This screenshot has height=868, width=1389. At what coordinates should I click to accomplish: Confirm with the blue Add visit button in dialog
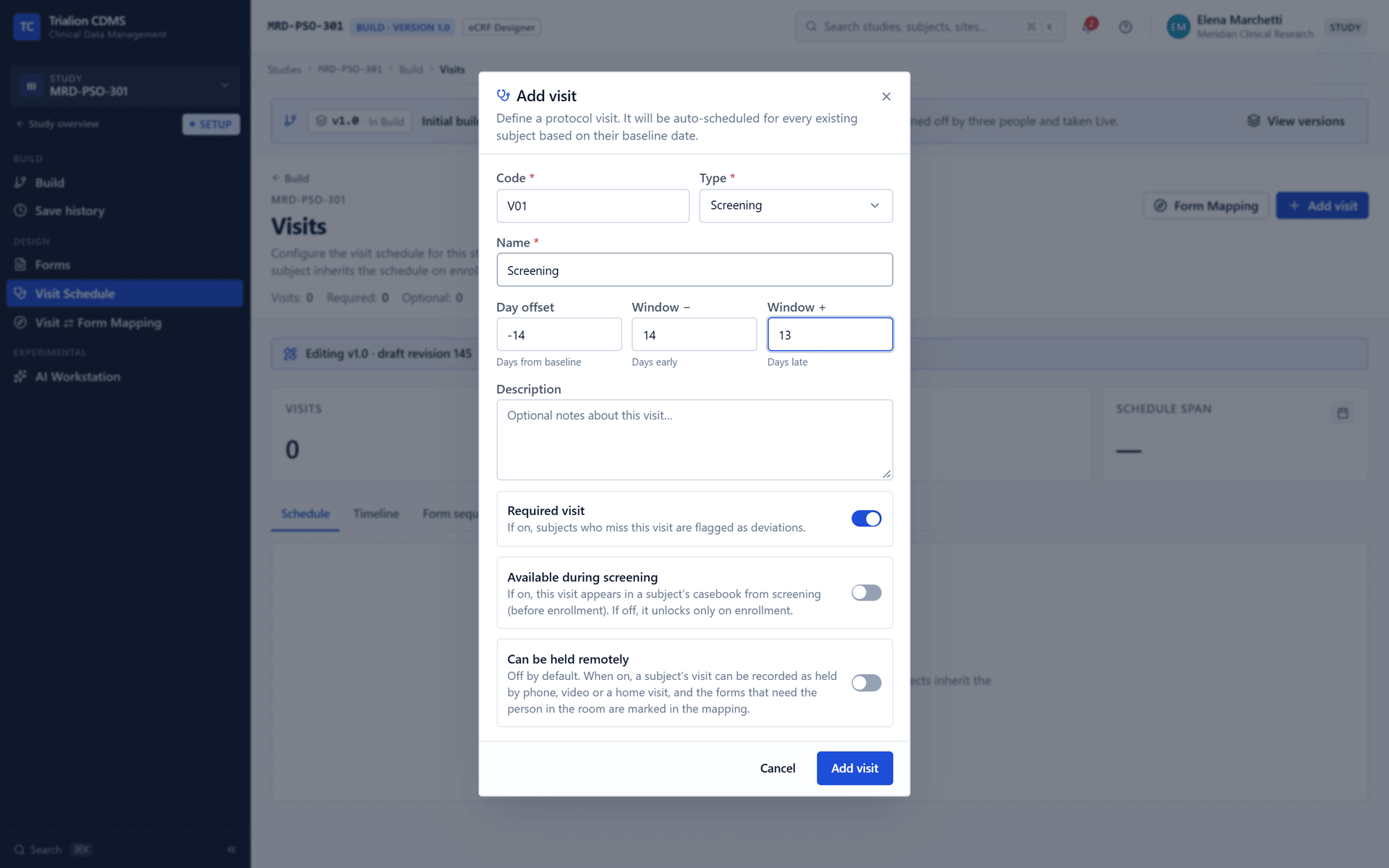(x=854, y=768)
